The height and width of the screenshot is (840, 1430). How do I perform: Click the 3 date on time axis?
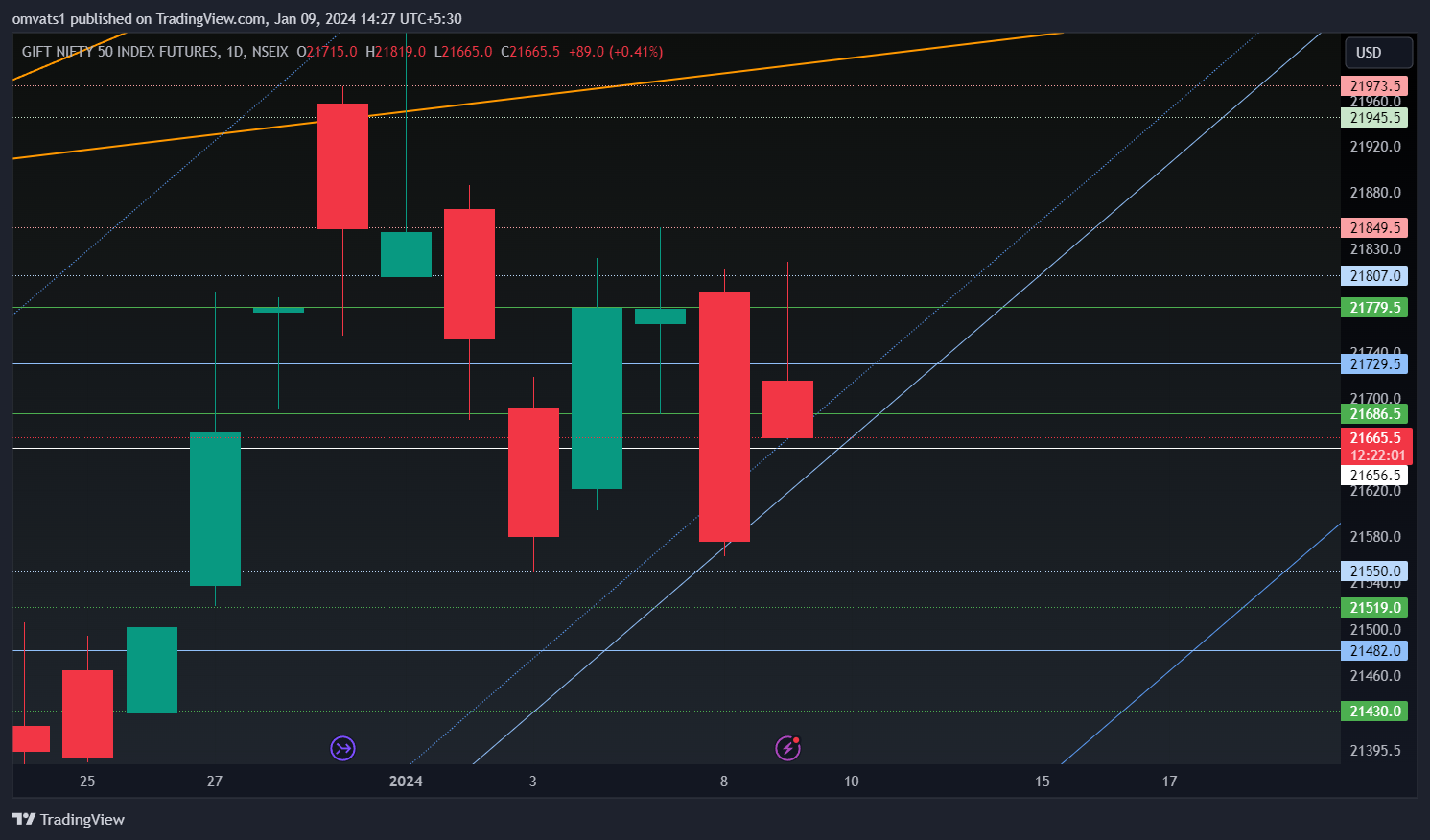pos(533,782)
